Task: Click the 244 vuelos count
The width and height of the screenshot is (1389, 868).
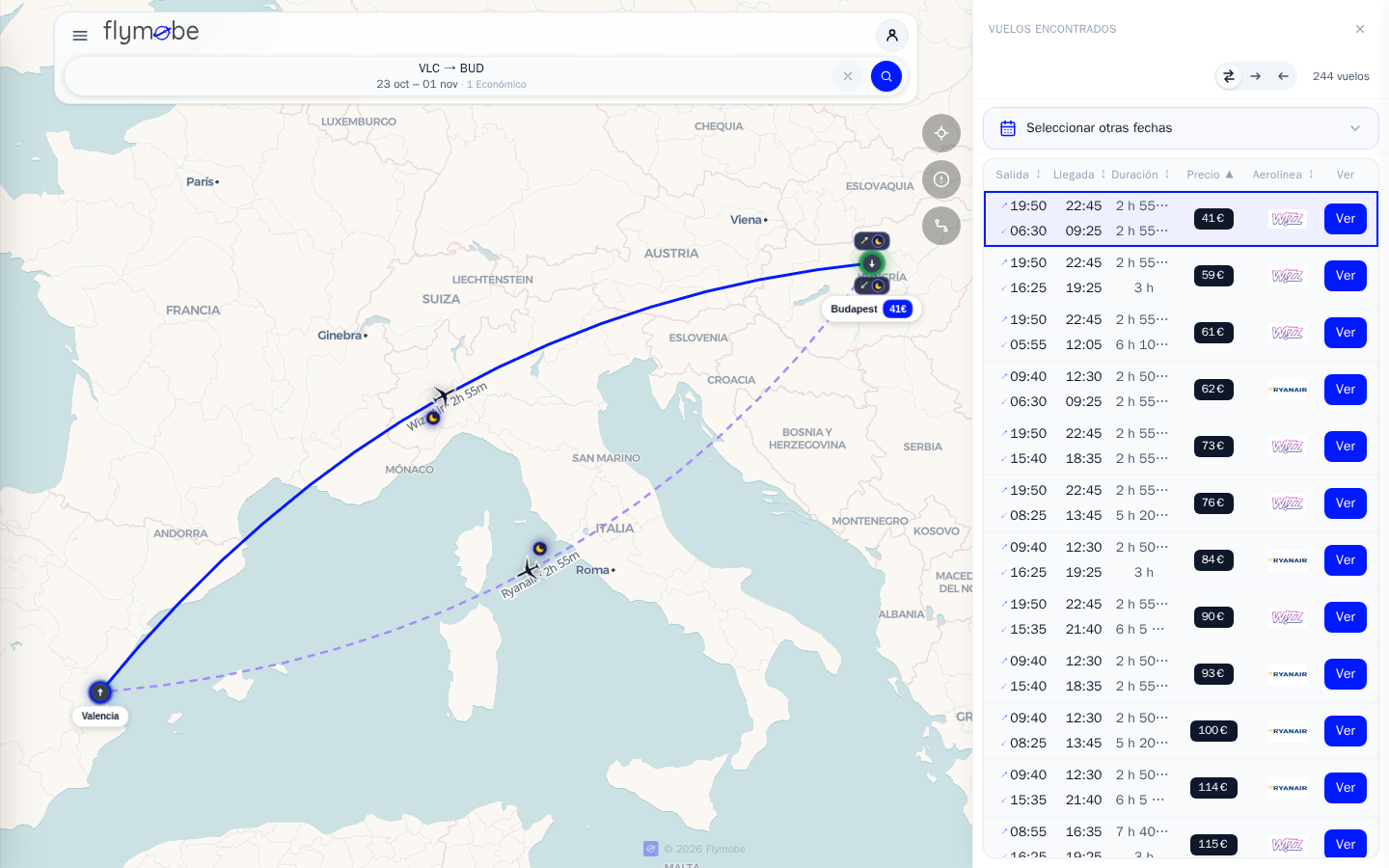Action: click(1341, 76)
